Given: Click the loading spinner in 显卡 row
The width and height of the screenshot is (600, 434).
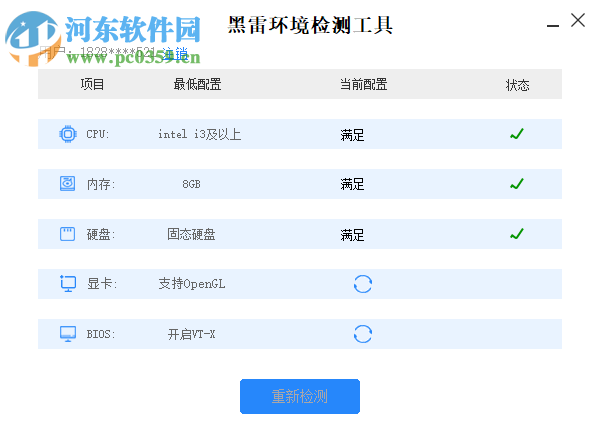Looking at the screenshot, I should point(363,284).
